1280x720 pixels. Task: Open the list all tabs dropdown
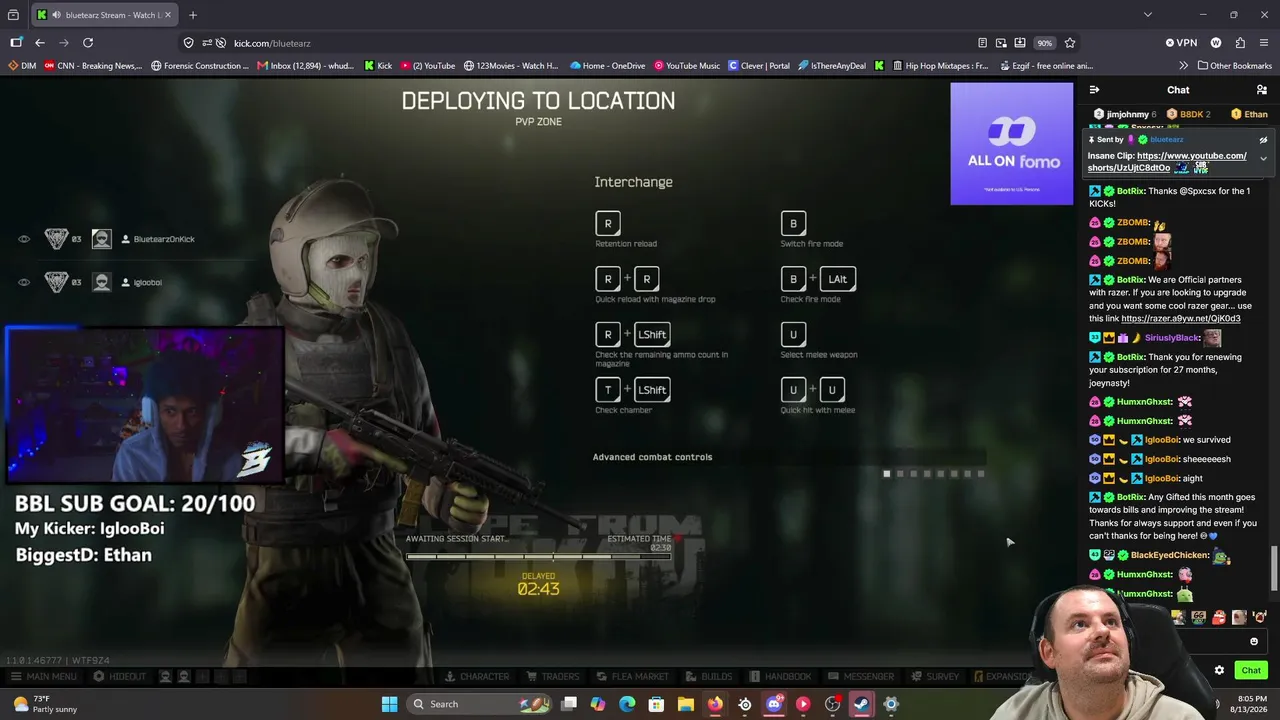click(x=1147, y=15)
